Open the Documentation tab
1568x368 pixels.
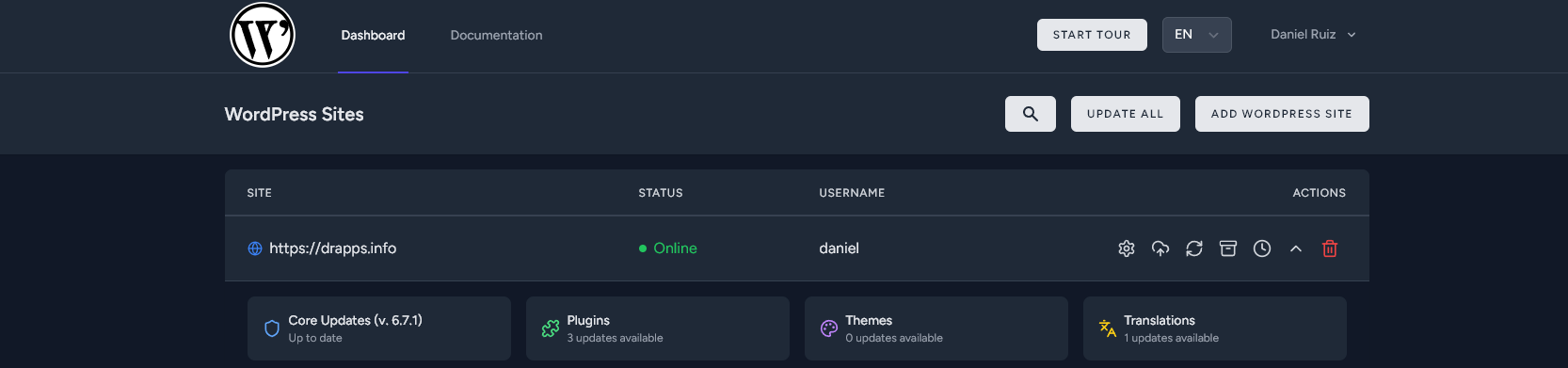[496, 36]
